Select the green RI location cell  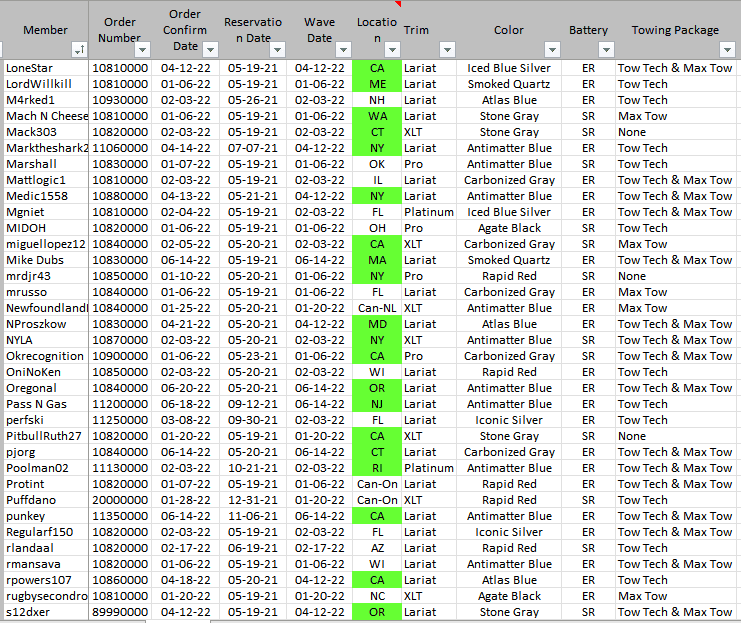tap(376, 468)
